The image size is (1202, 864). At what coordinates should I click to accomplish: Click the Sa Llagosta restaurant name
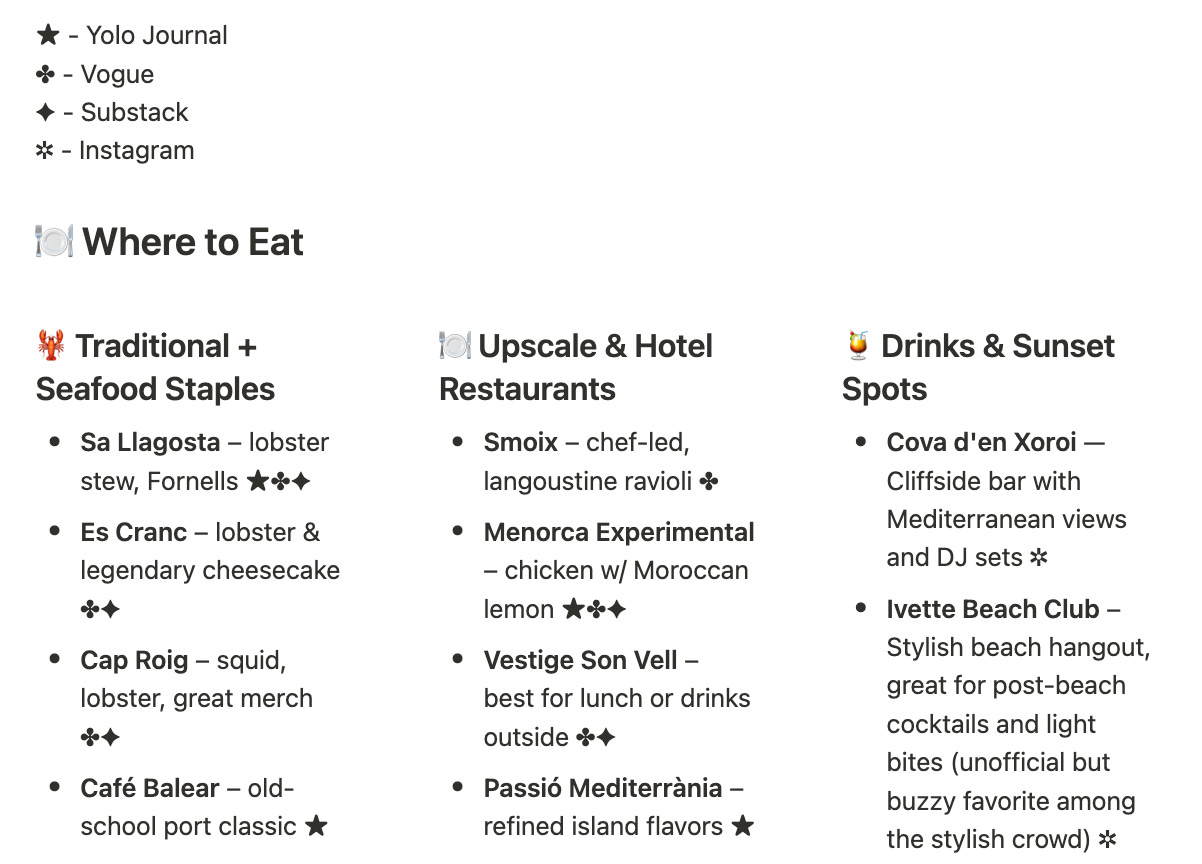tap(150, 442)
